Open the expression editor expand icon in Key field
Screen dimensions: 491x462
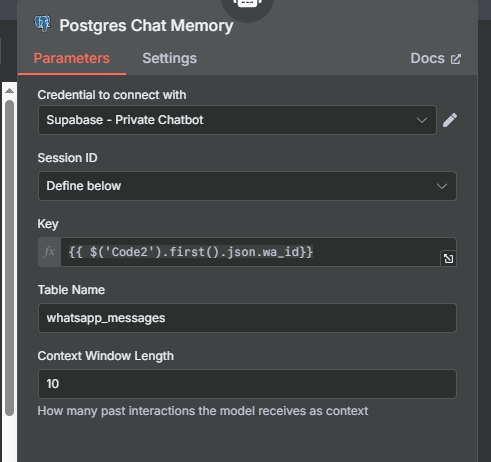[x=448, y=258]
